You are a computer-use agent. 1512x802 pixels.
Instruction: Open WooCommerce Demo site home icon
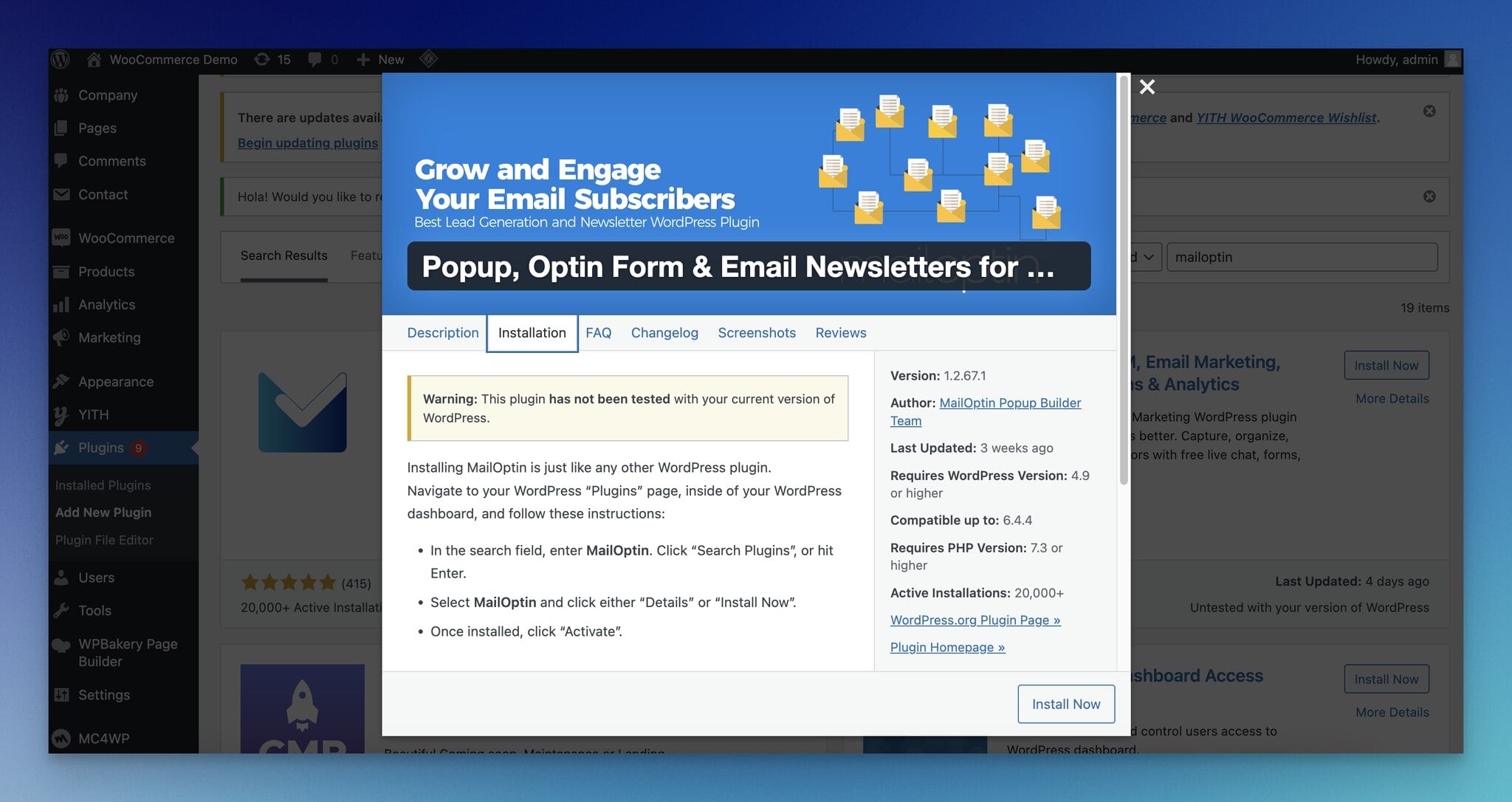pos(93,59)
